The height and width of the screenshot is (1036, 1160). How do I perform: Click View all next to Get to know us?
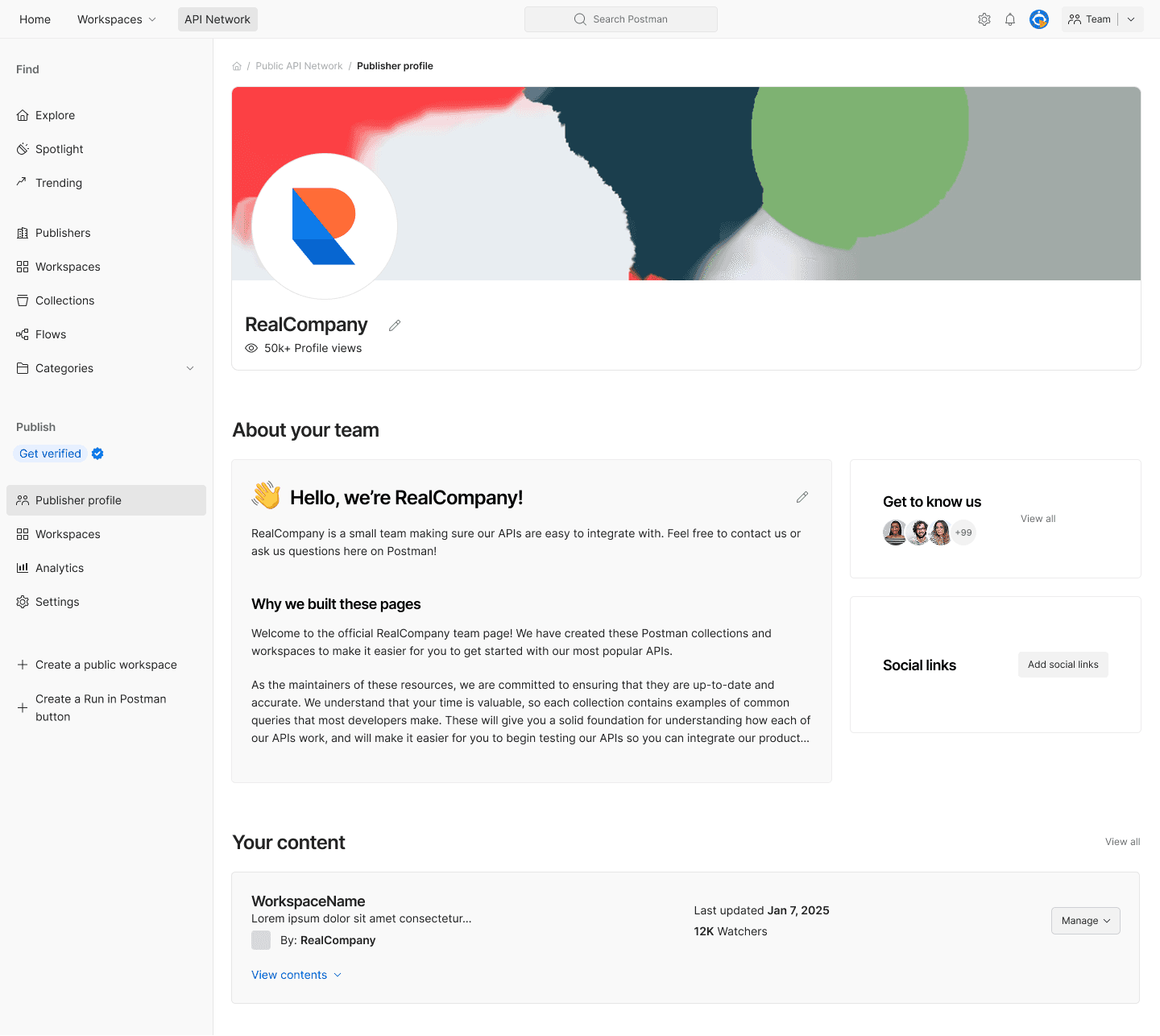pyautogui.click(x=1038, y=519)
